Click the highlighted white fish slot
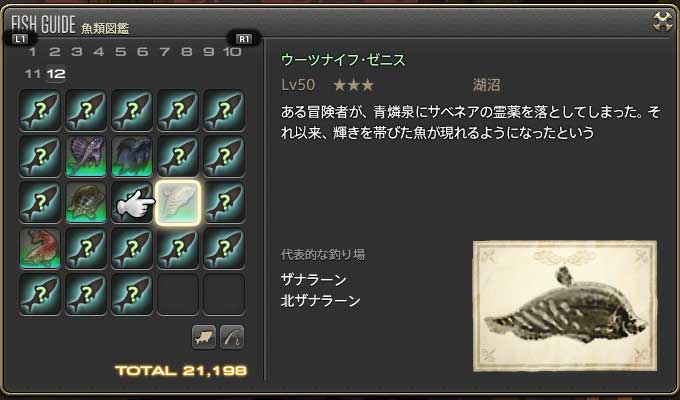The width and height of the screenshot is (680, 400). [x=178, y=203]
